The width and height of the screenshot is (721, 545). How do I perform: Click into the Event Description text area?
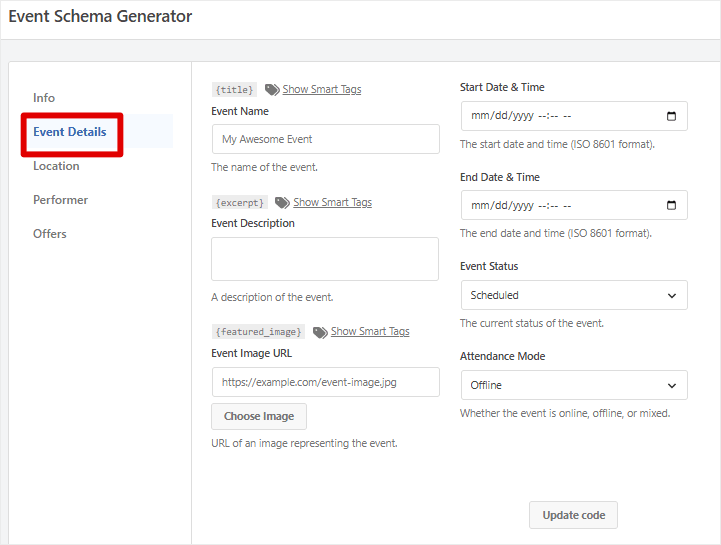[325, 259]
